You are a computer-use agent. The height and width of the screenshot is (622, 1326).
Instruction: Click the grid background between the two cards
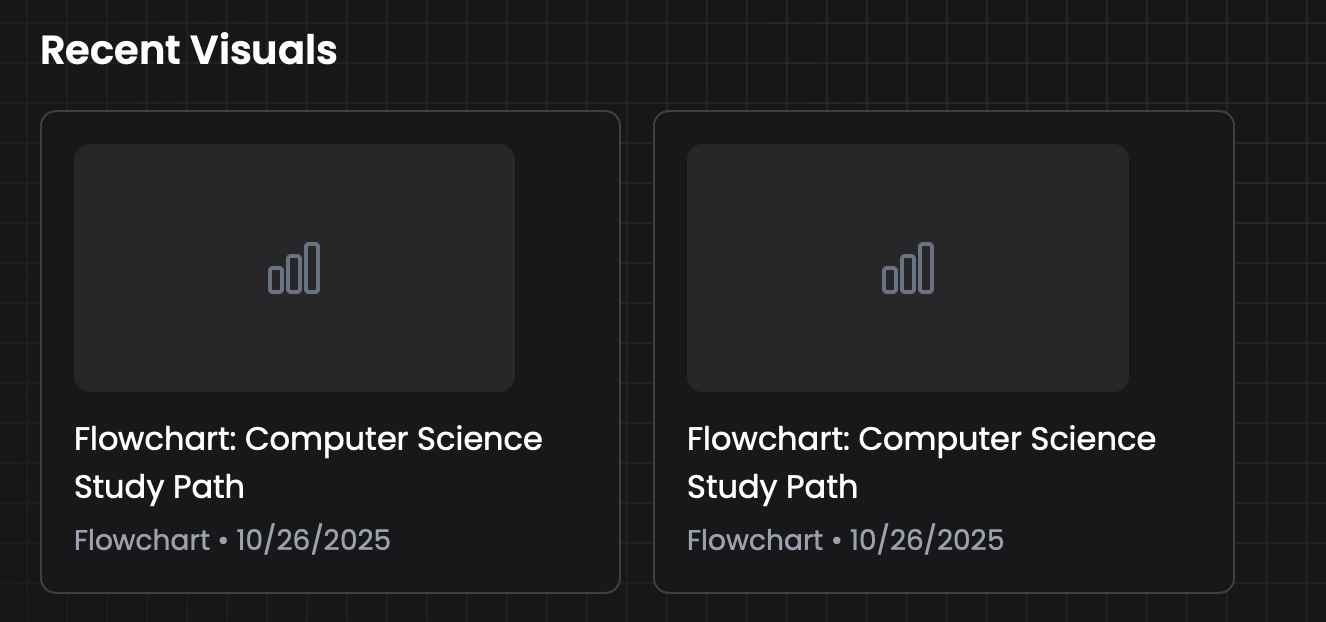[637, 351]
